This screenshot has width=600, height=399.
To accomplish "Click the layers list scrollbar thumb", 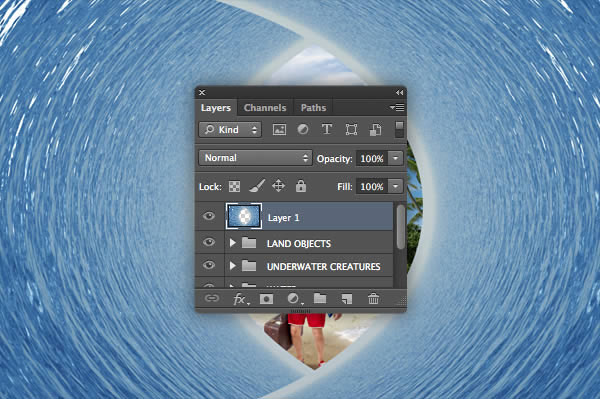I will tap(401, 227).
